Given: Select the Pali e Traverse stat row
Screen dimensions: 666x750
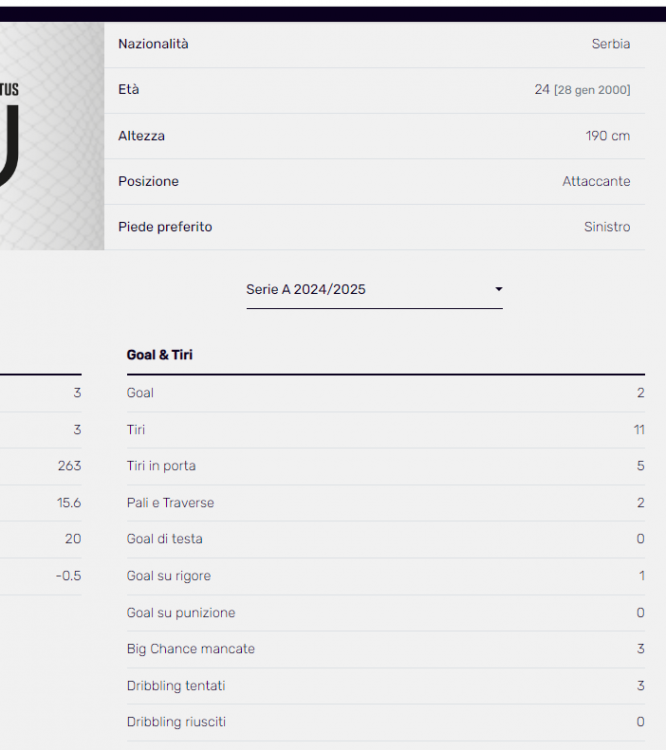Looking at the screenshot, I should click(x=385, y=503).
